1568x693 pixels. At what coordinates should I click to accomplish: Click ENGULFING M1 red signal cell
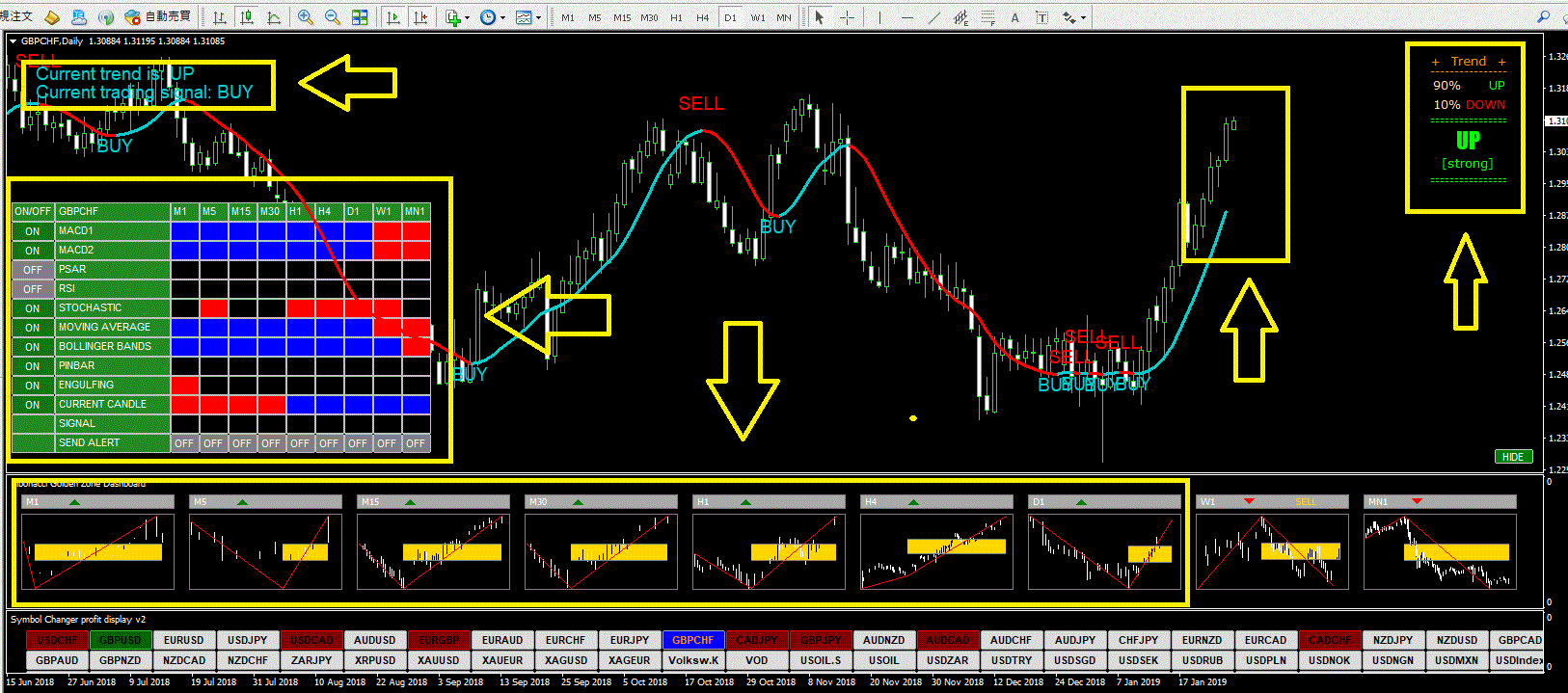[x=184, y=386]
